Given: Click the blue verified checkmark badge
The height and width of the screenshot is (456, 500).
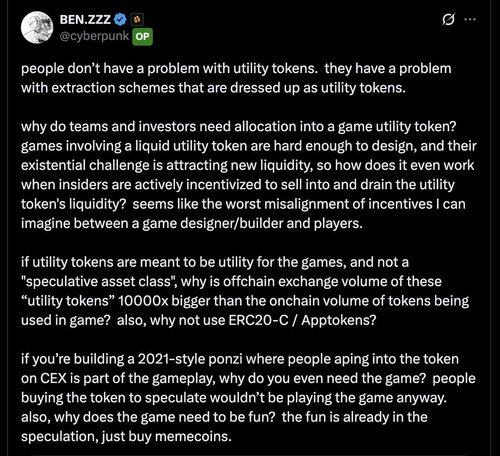Looking at the screenshot, I should tap(120, 20).
